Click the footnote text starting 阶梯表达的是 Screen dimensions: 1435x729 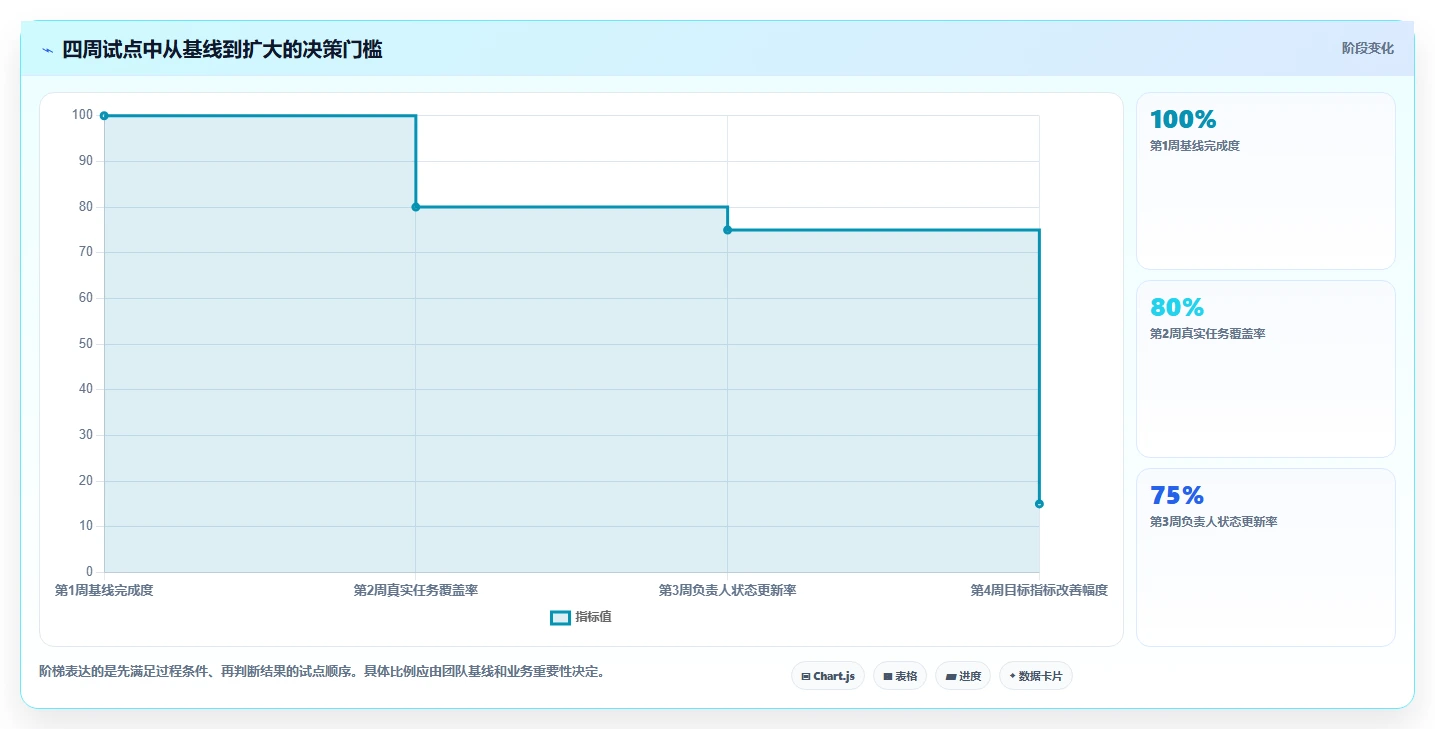pos(322,671)
